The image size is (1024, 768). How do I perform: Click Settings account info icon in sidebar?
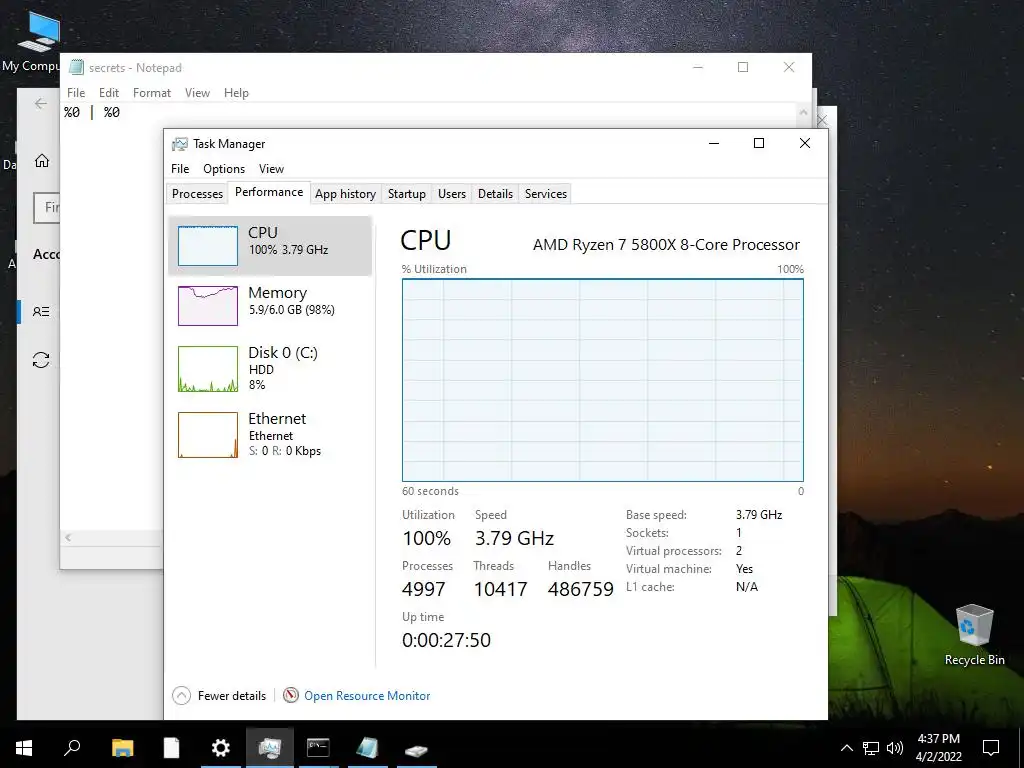(41, 312)
